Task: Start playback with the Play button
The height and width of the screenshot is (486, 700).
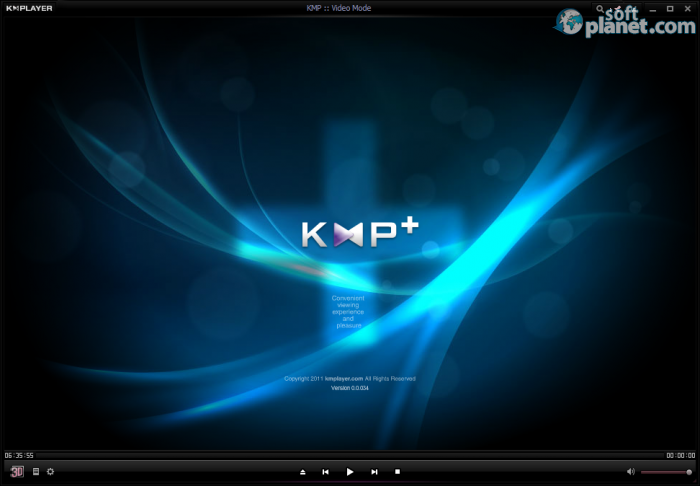Action: click(x=350, y=472)
